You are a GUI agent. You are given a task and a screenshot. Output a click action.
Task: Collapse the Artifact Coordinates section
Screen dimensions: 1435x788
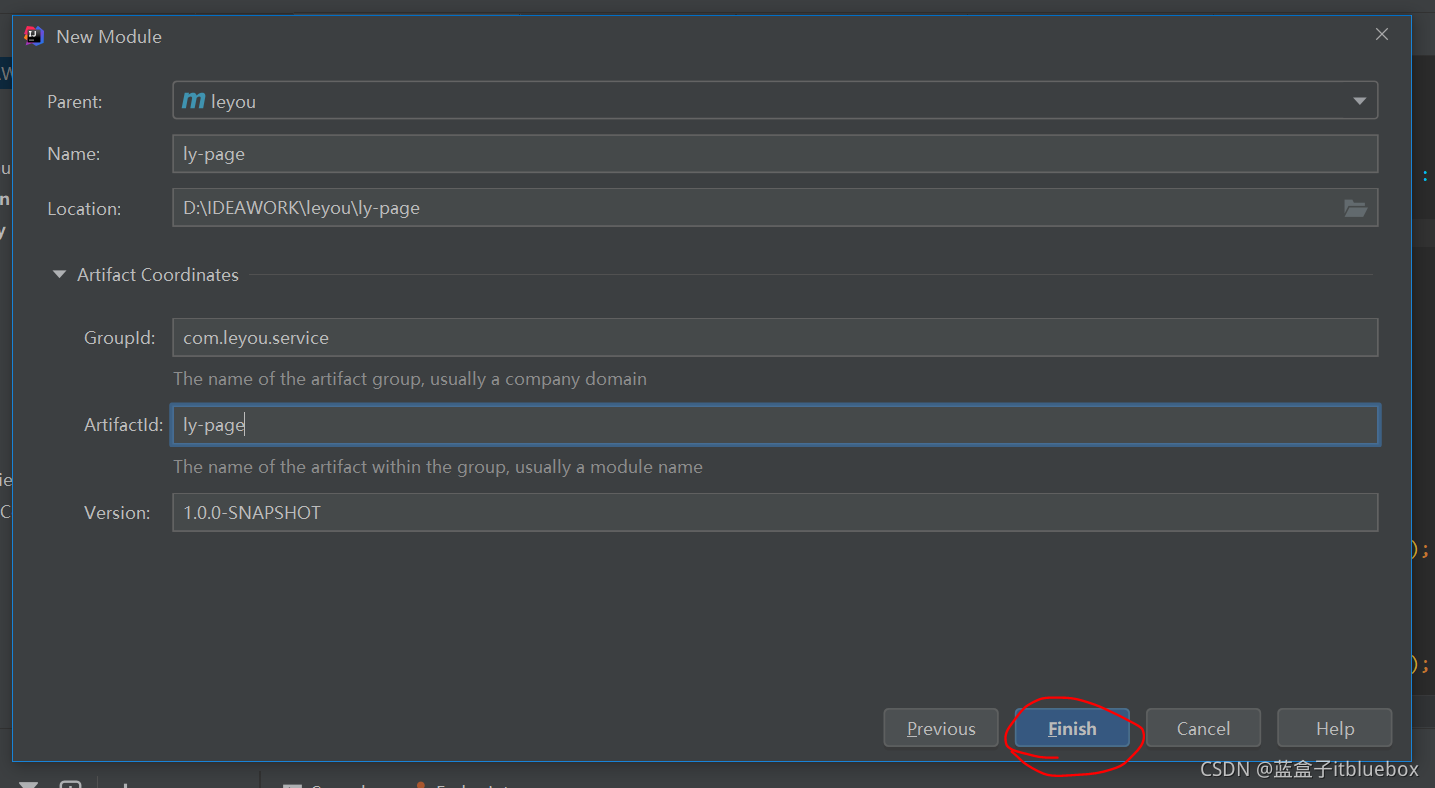tap(59, 274)
